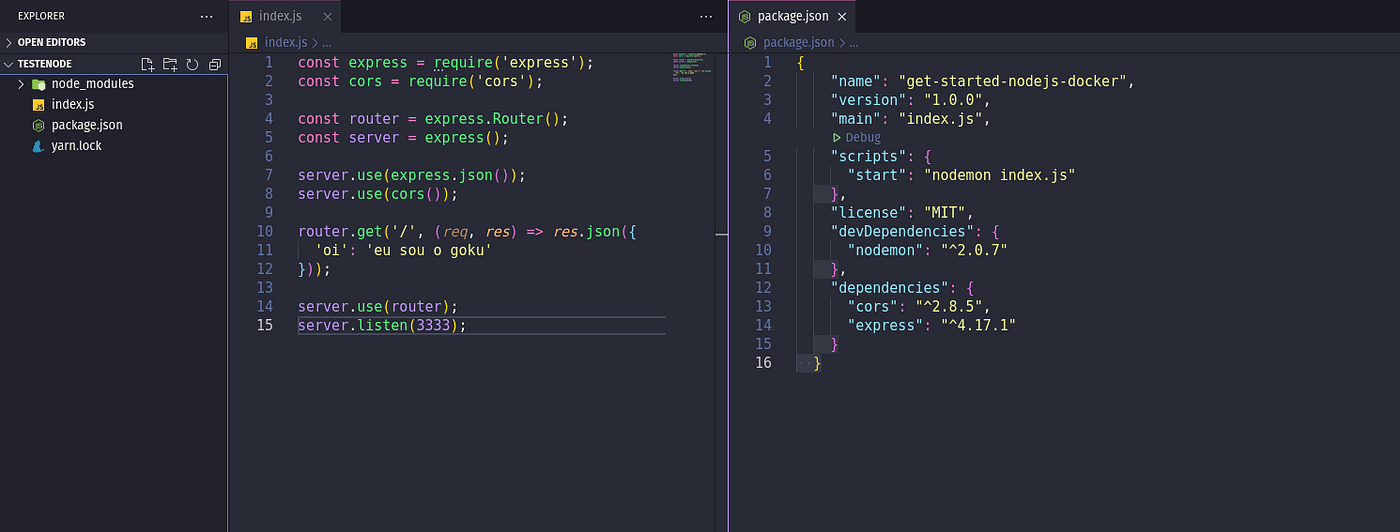Click the JS icon on index.js tab
Screen dimensions: 1400x532
(245, 17)
